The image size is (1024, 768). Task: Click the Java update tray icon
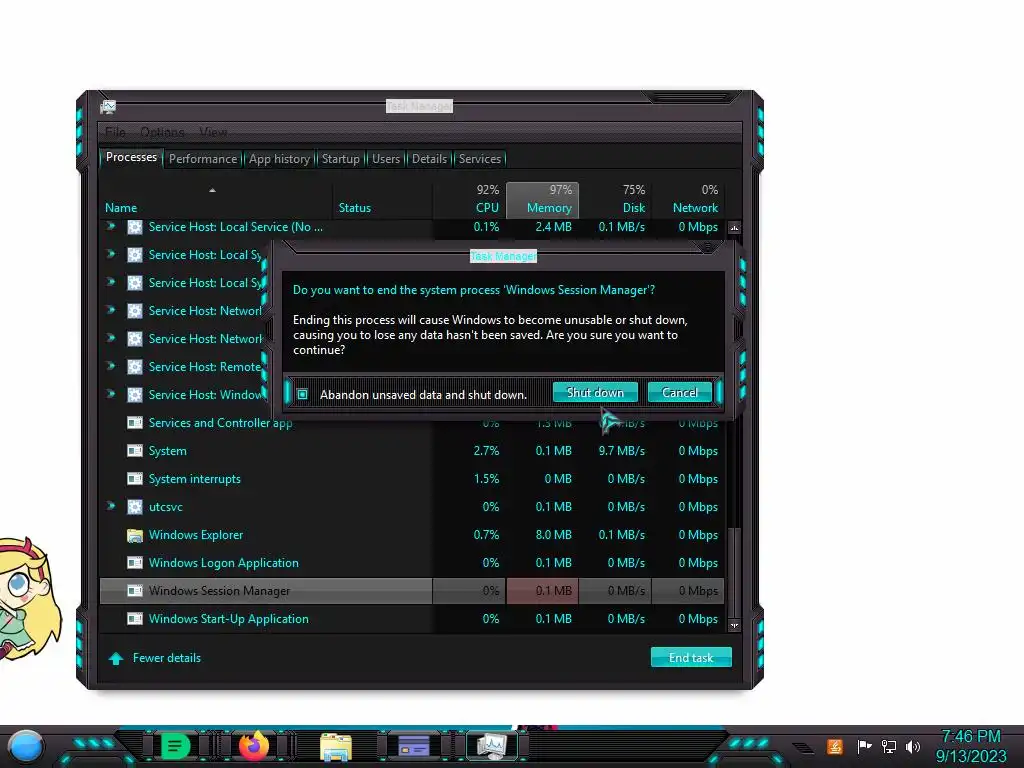[x=835, y=746]
